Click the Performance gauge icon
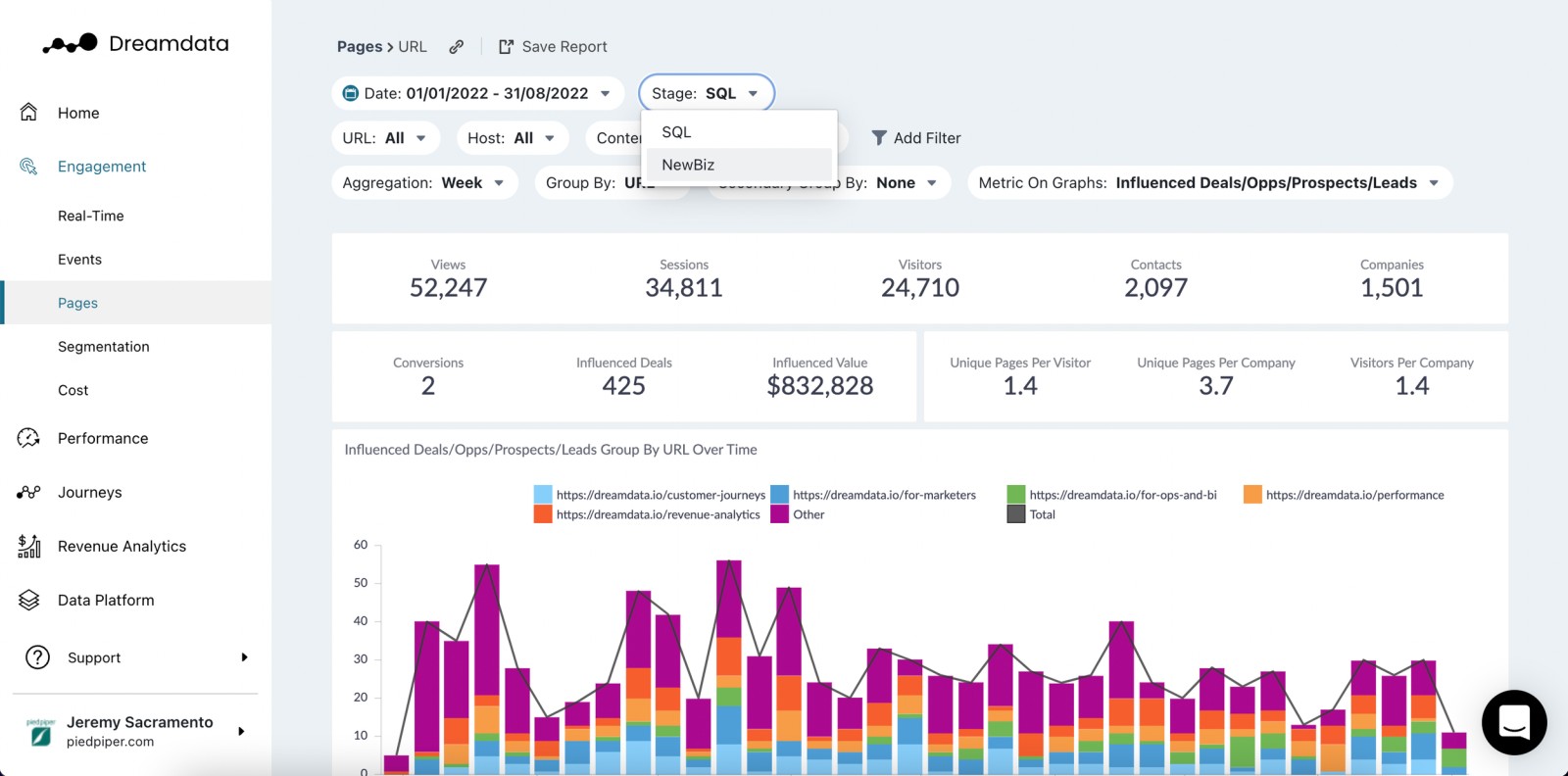This screenshot has height=776, width=1568. [29, 438]
